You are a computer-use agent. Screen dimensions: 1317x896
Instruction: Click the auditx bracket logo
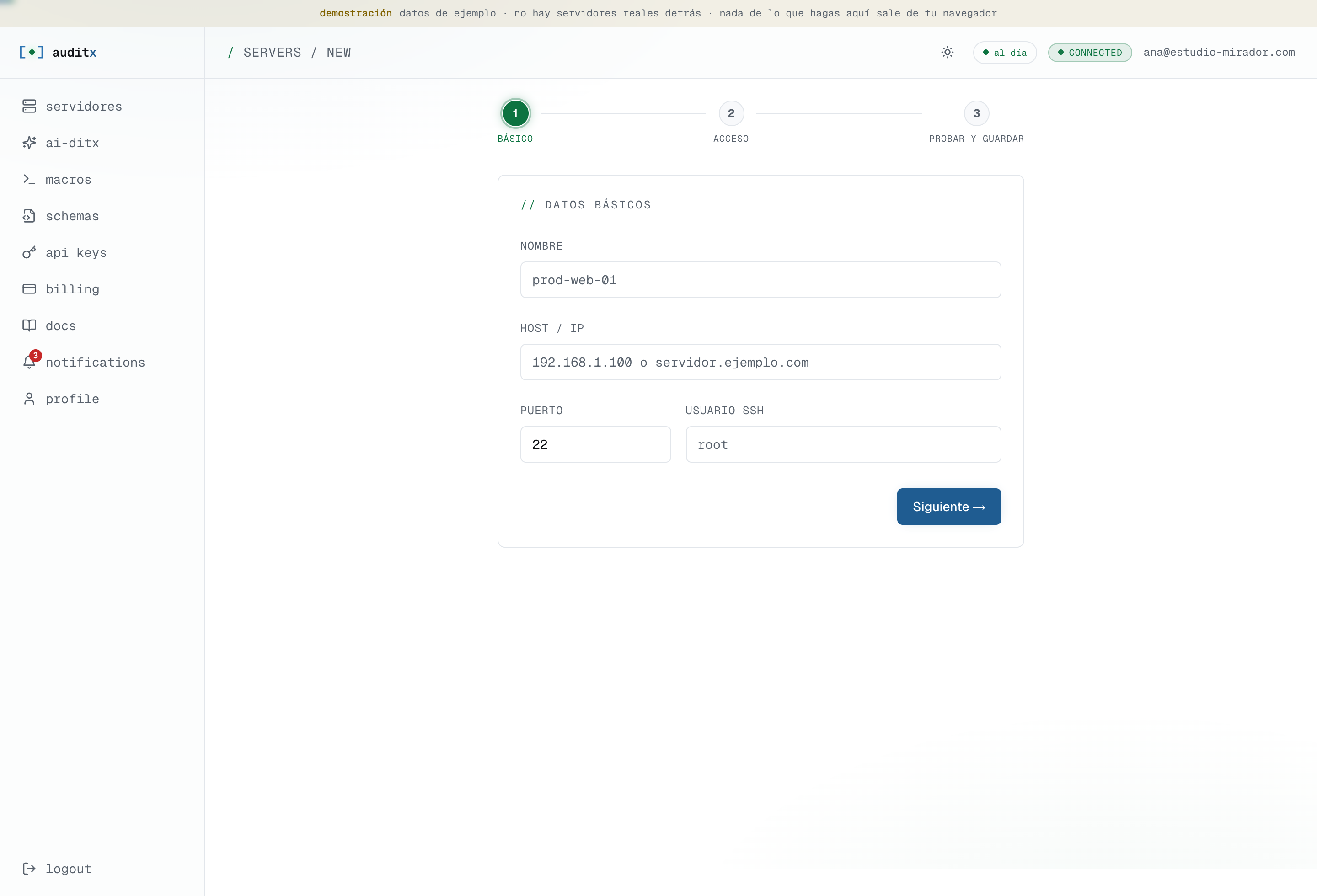tap(31, 52)
